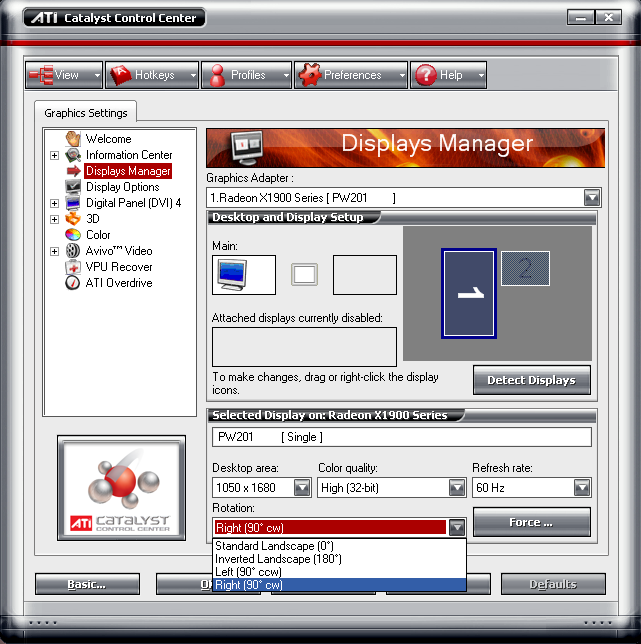The width and height of the screenshot is (641, 644).
Task: Expand the Avivo Video tree node
Action: tap(54, 251)
